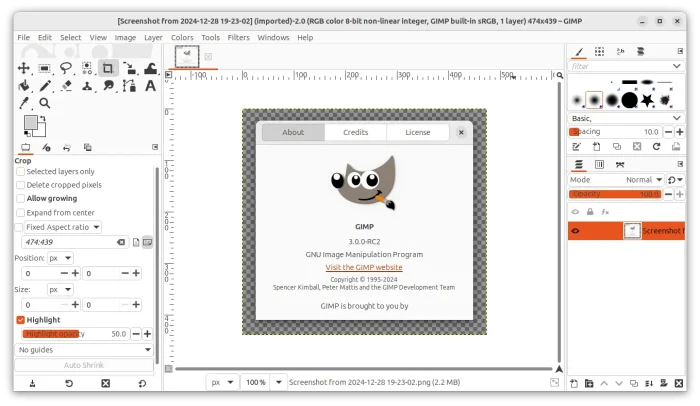Select the Clone stamp tool

pyautogui.click(x=87, y=86)
